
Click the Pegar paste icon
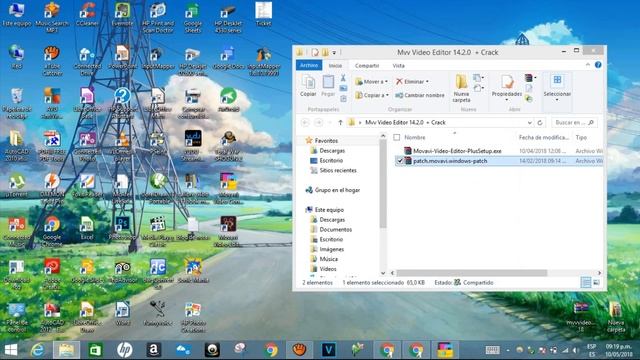pos(328,86)
